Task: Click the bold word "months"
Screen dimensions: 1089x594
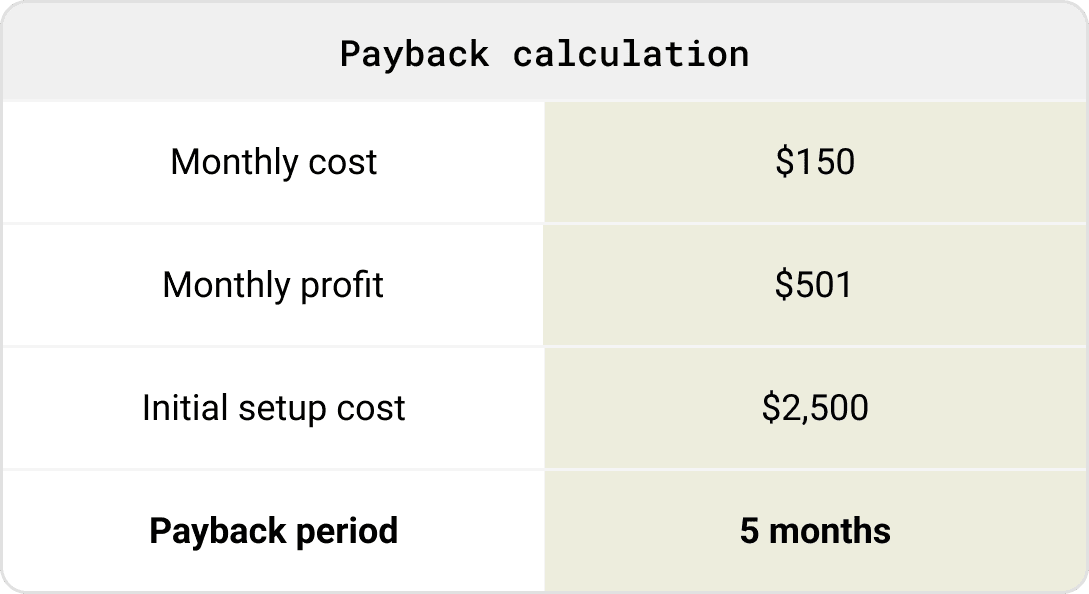Action: pyautogui.click(x=829, y=531)
